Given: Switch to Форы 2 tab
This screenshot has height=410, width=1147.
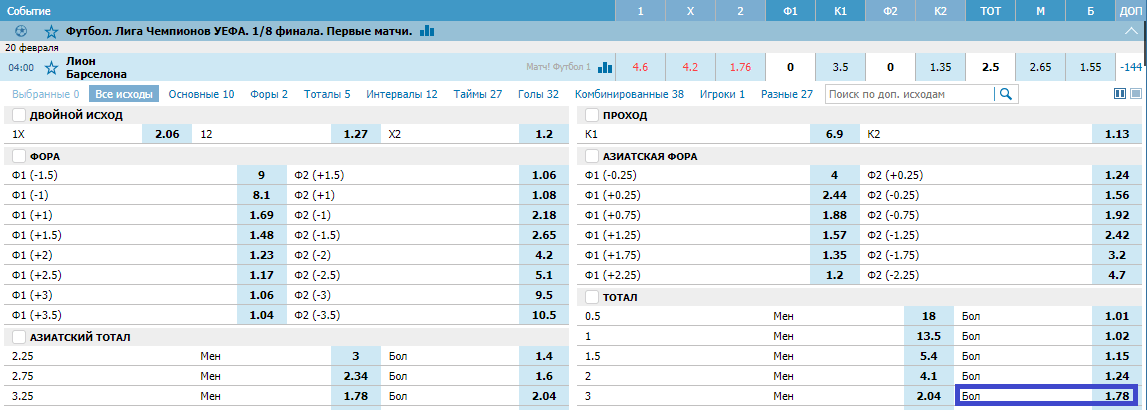Looking at the screenshot, I should click(x=268, y=94).
